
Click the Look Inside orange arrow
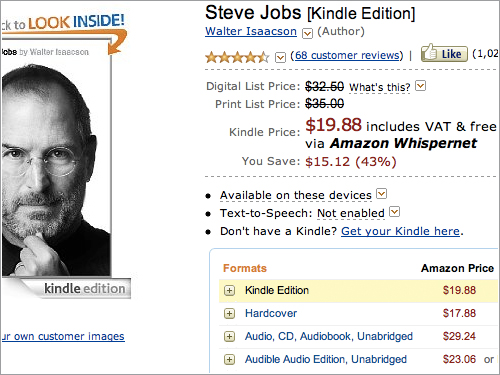point(117,42)
